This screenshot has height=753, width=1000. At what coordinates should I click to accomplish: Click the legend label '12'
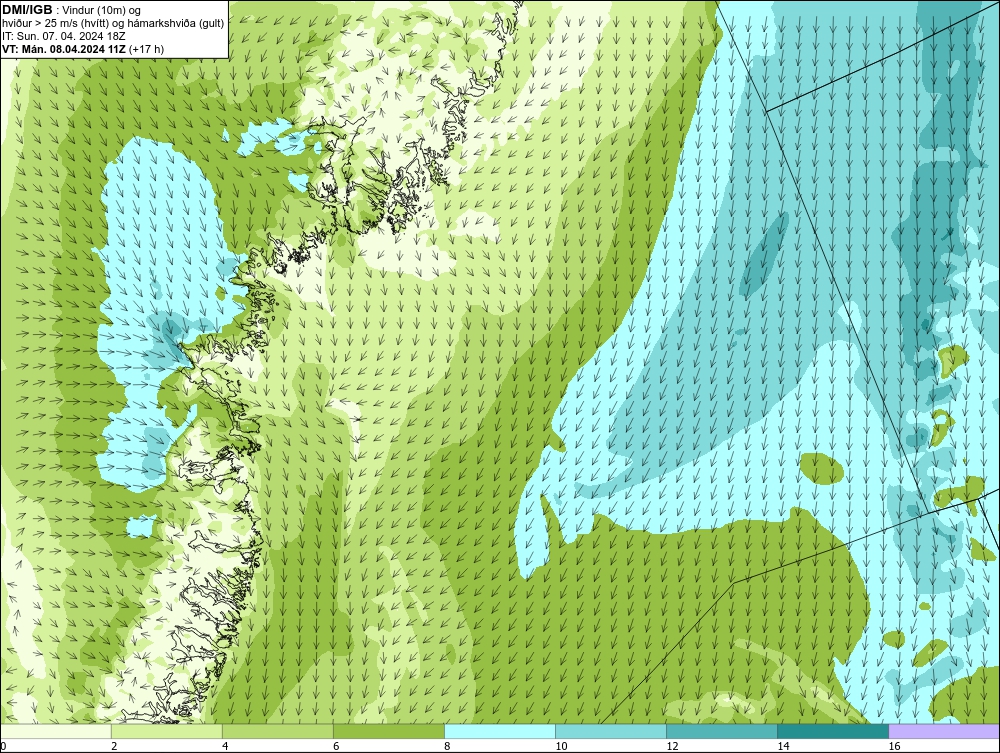672,746
